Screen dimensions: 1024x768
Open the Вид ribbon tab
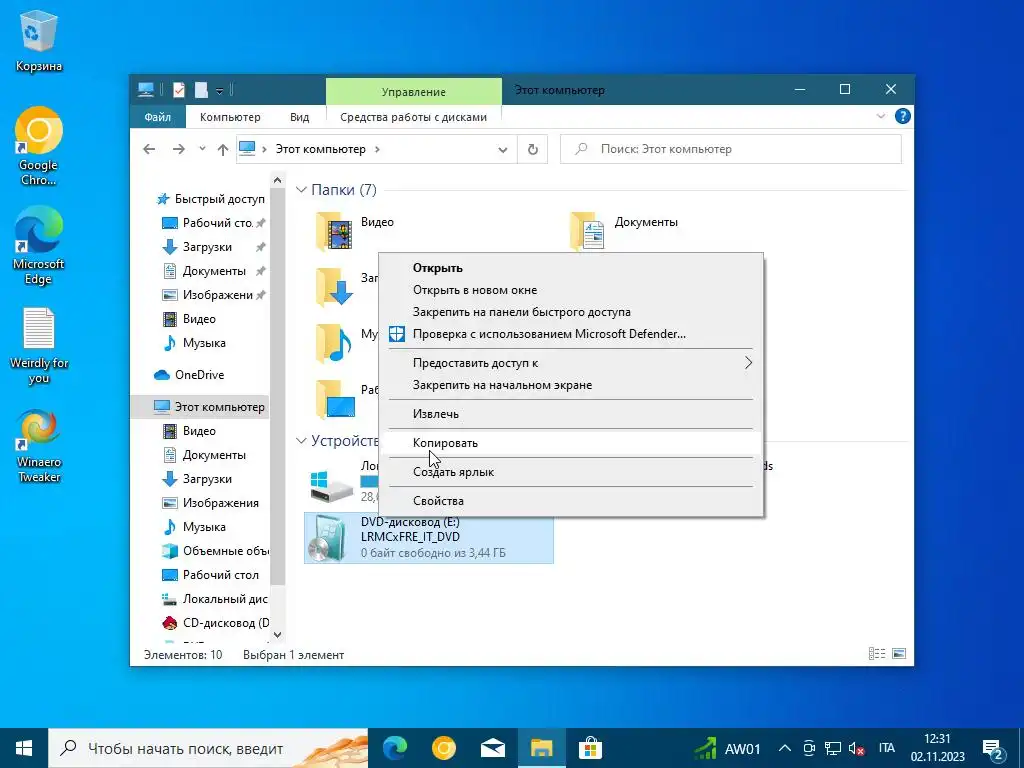pyautogui.click(x=300, y=117)
